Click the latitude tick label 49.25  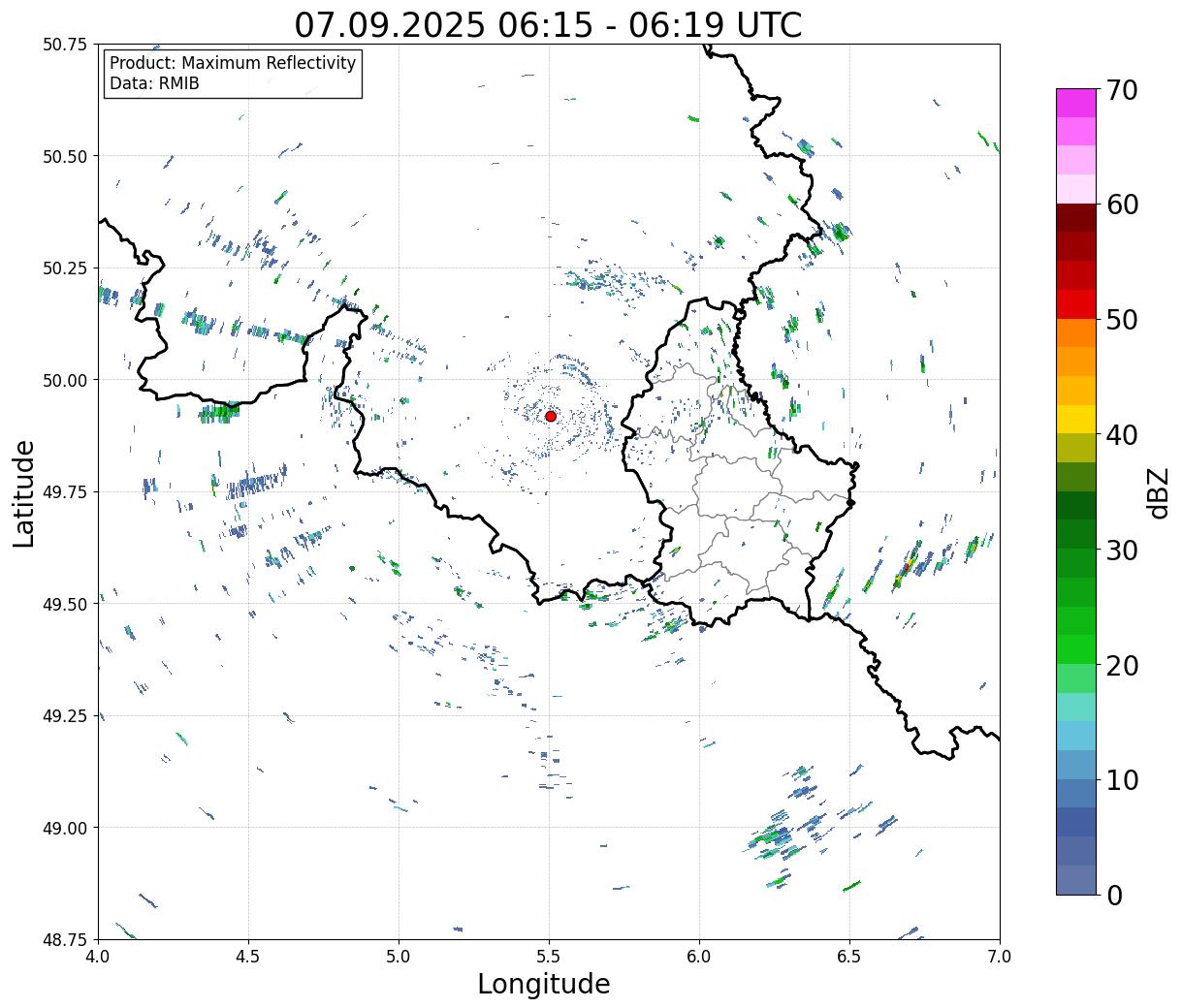(65, 716)
